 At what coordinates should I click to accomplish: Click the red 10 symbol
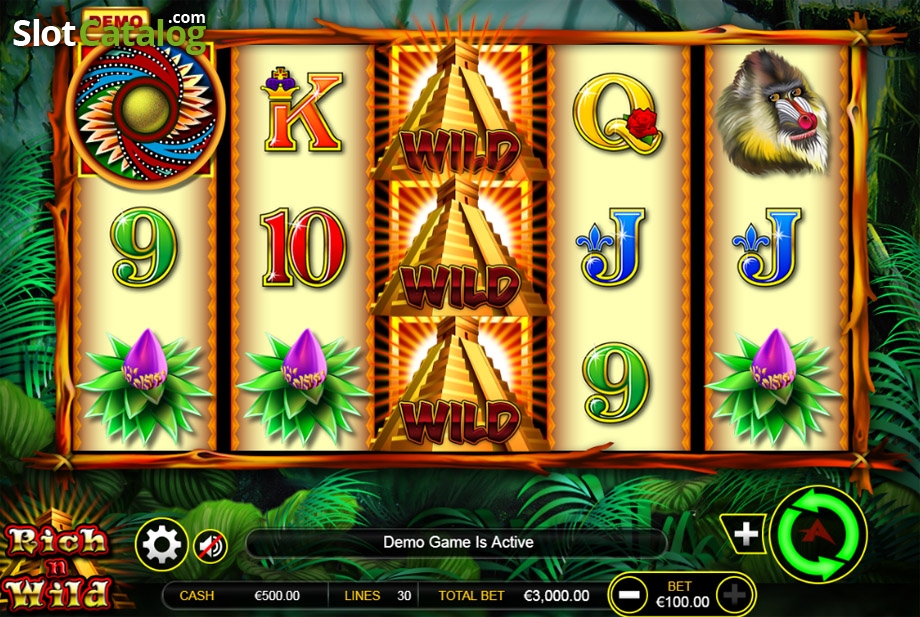click(x=303, y=247)
